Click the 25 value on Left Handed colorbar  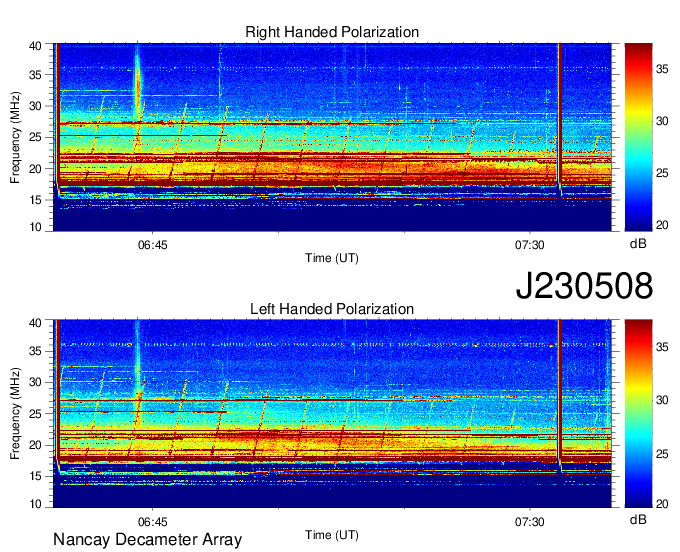[x=662, y=454]
